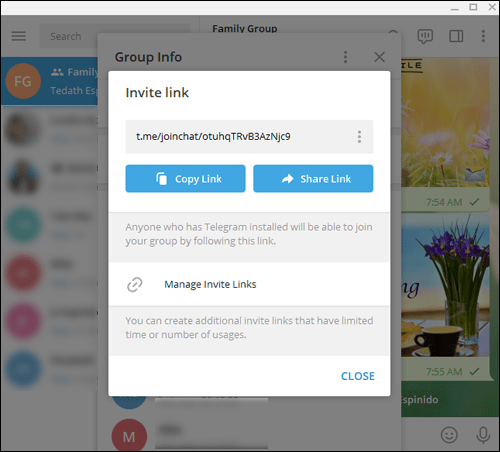Open the voice chat bubble icon
500x452 pixels.
pos(425,36)
